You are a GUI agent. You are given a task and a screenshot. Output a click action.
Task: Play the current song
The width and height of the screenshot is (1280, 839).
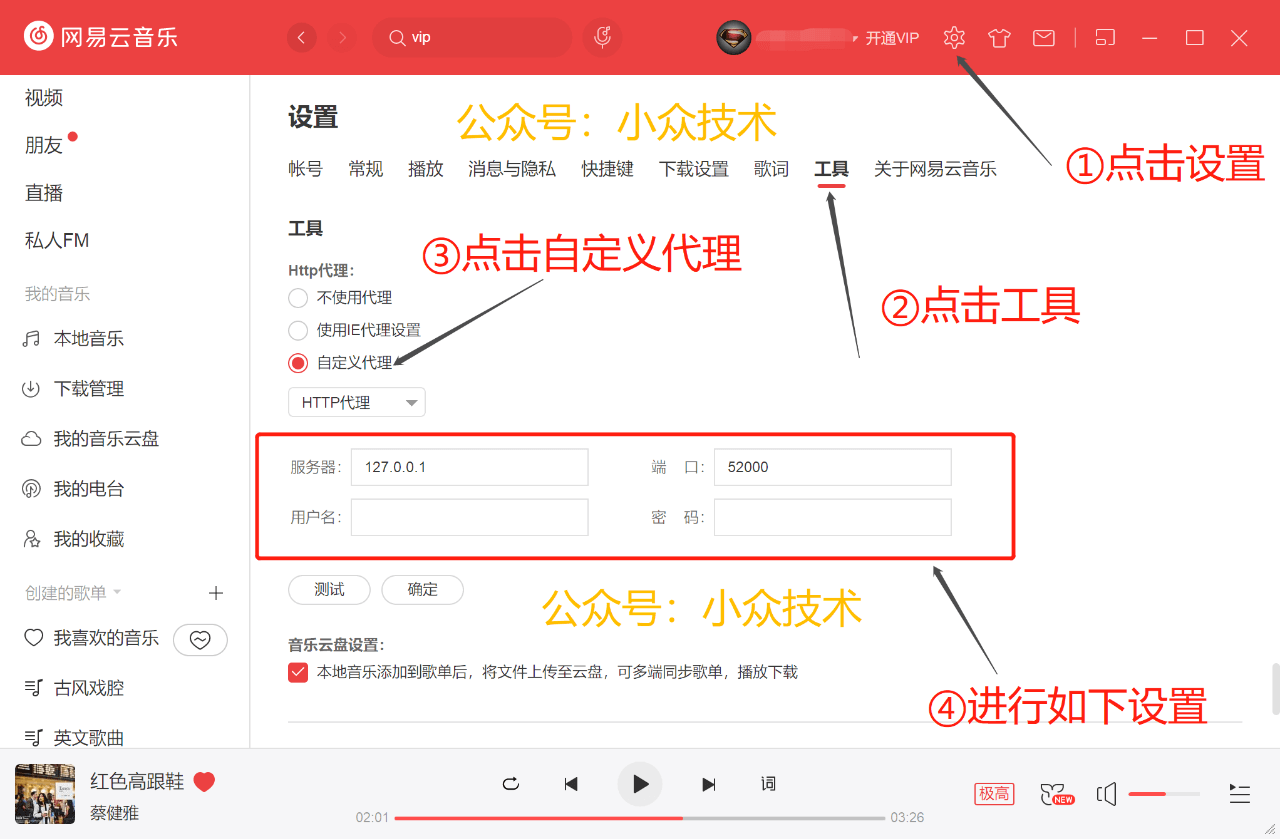pos(640,784)
